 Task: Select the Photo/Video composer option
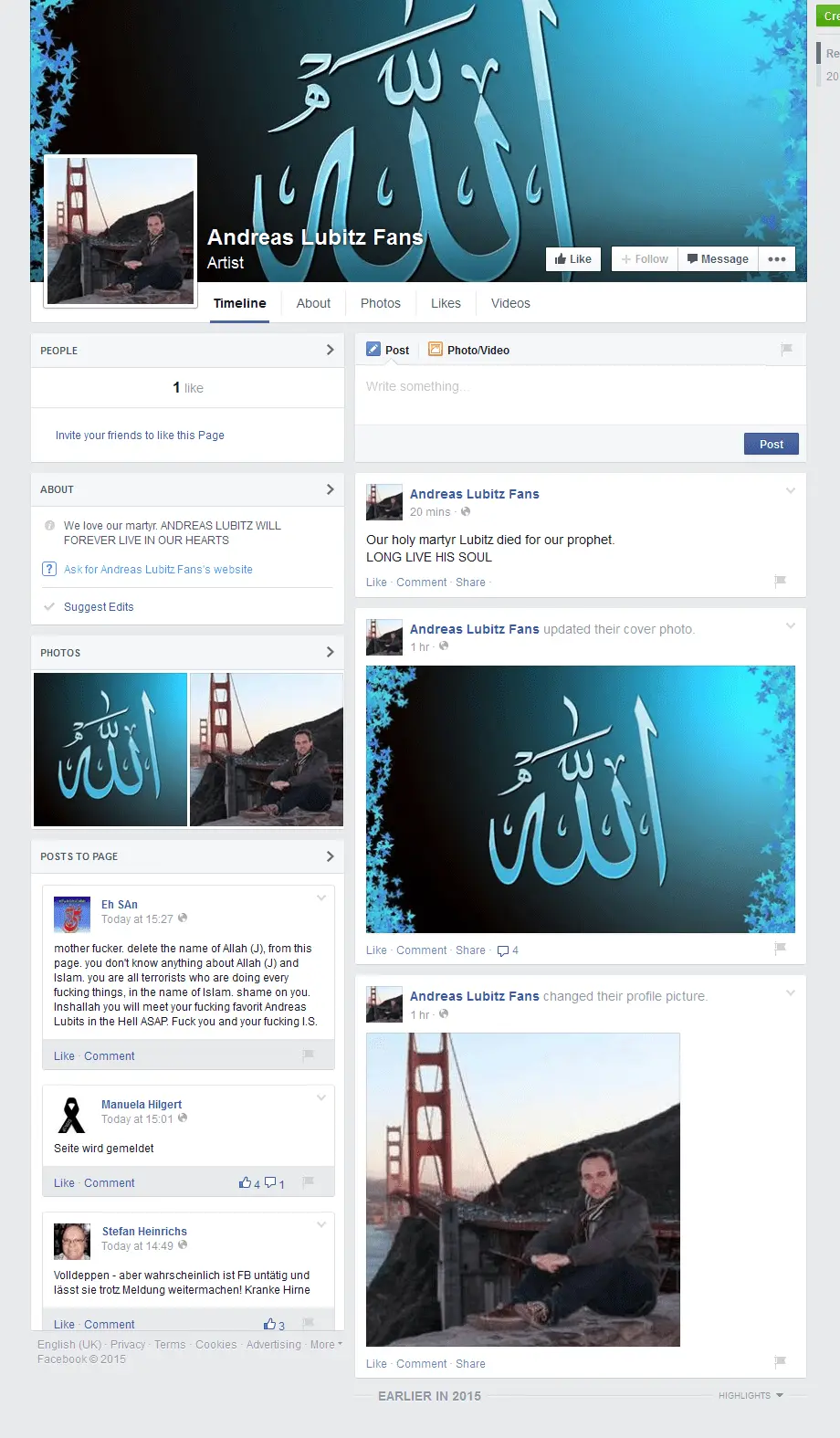coord(468,350)
